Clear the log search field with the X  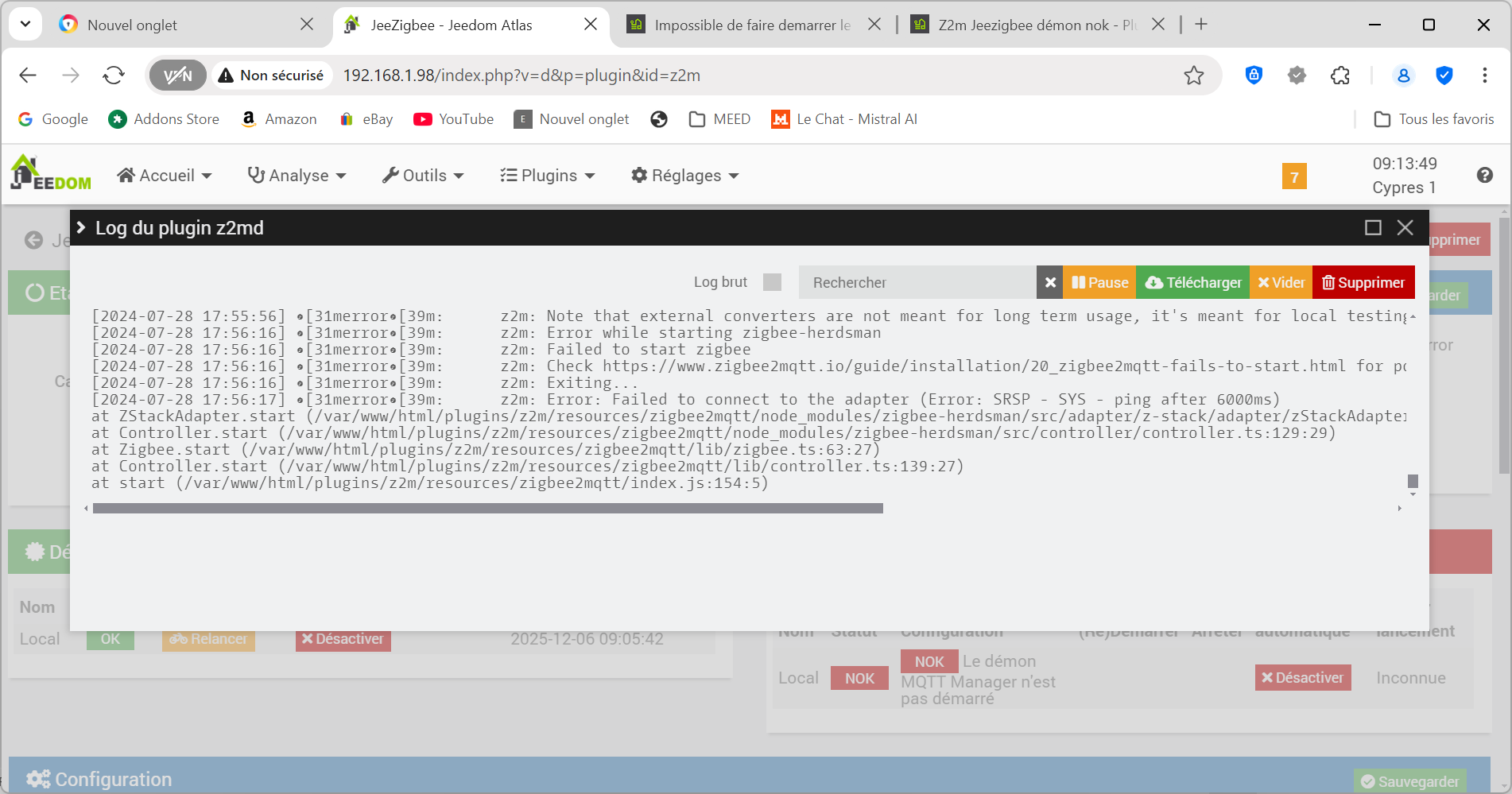click(x=1050, y=282)
